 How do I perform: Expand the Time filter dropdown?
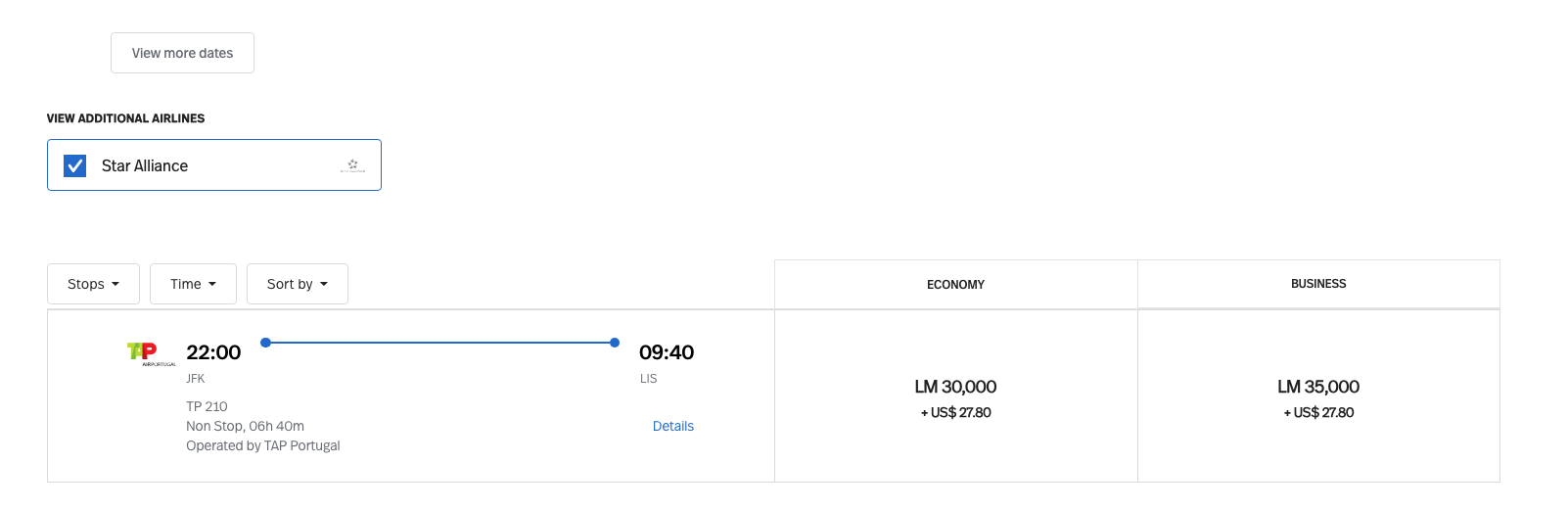coord(193,284)
